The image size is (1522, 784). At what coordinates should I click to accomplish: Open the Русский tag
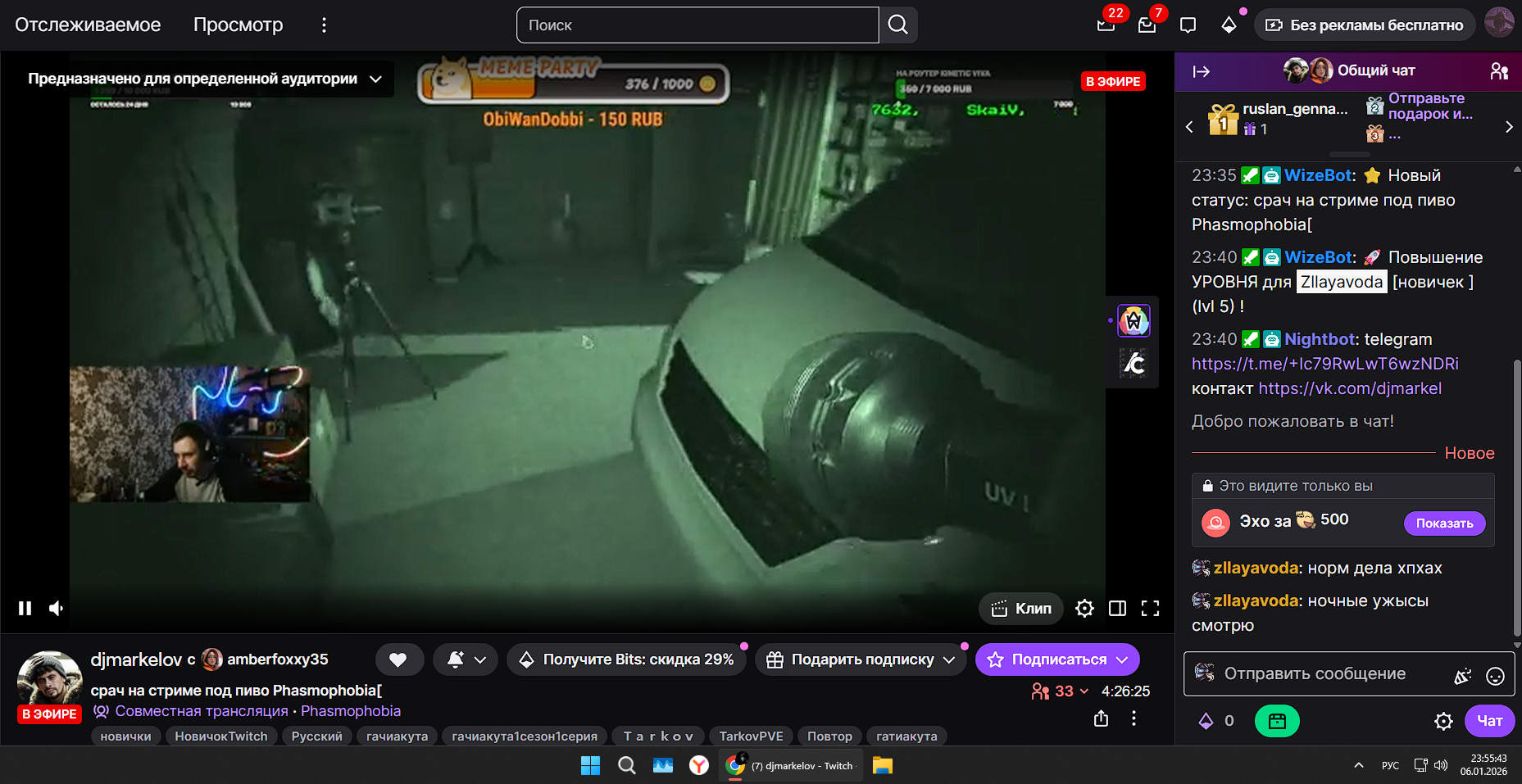(317, 736)
